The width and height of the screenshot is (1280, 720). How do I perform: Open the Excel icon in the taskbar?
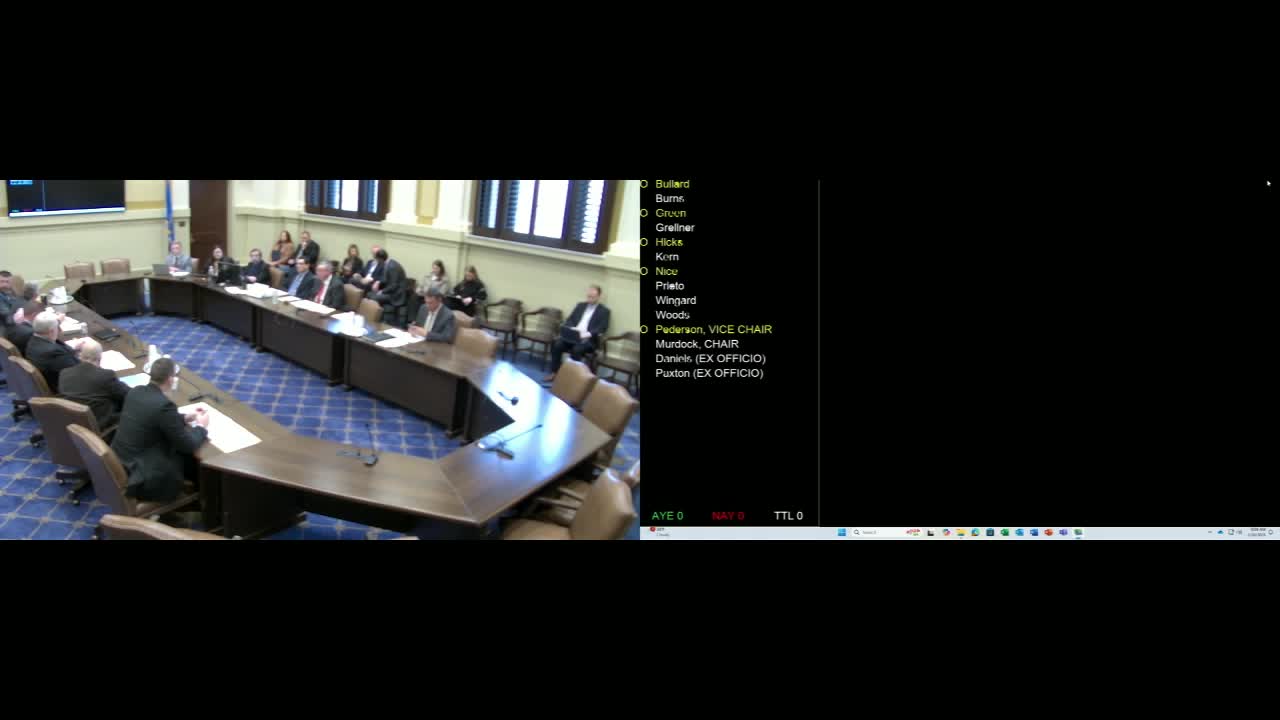(x=1005, y=532)
